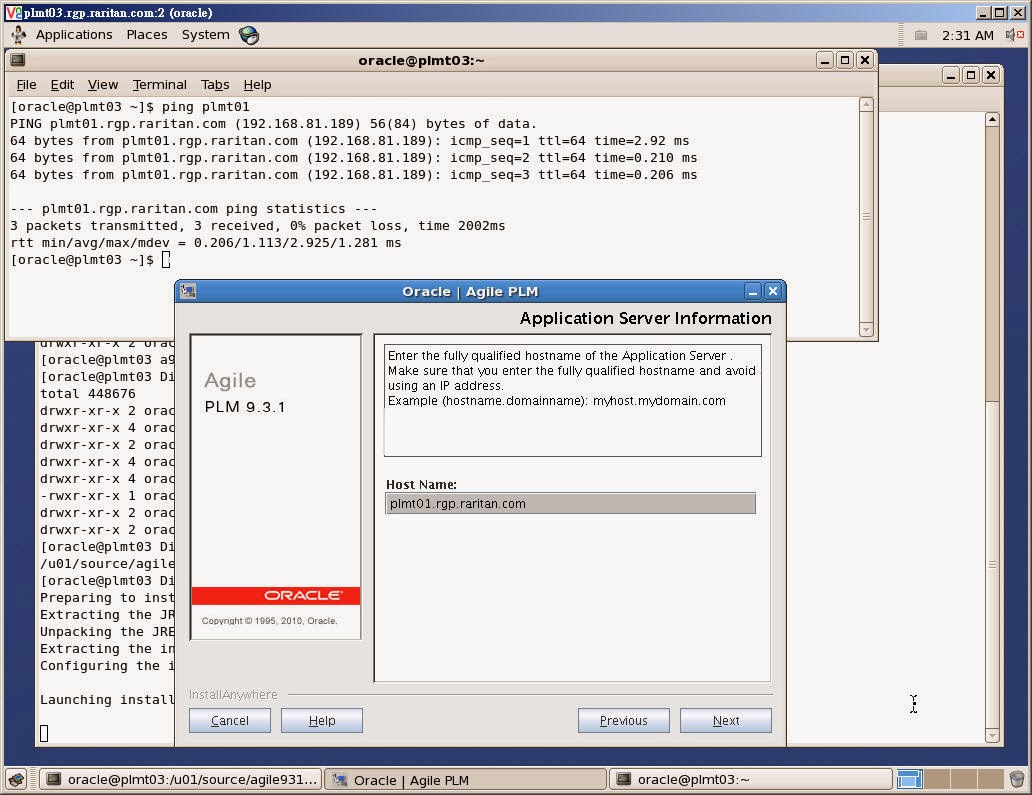1032x795 pixels.
Task: Maximize the oracle@plmt03:~ terminal window
Action: (x=845, y=61)
